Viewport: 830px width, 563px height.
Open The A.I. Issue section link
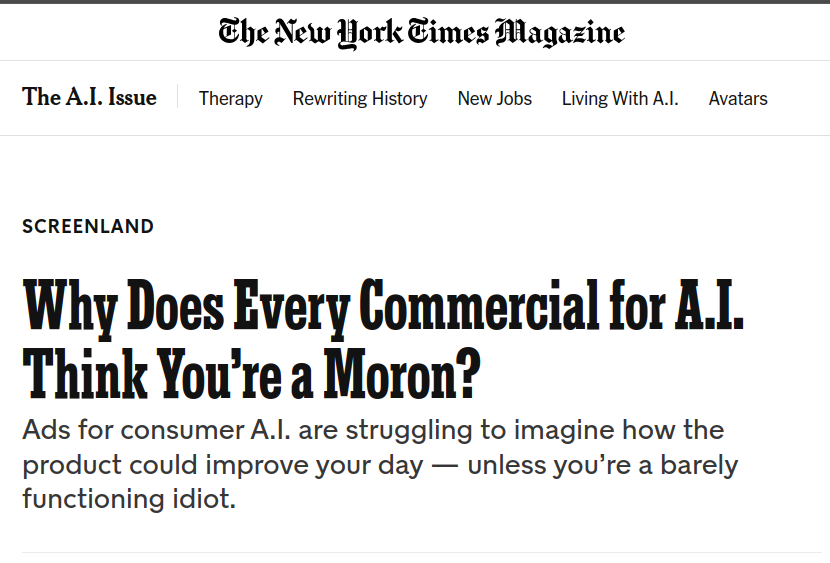tap(89, 97)
